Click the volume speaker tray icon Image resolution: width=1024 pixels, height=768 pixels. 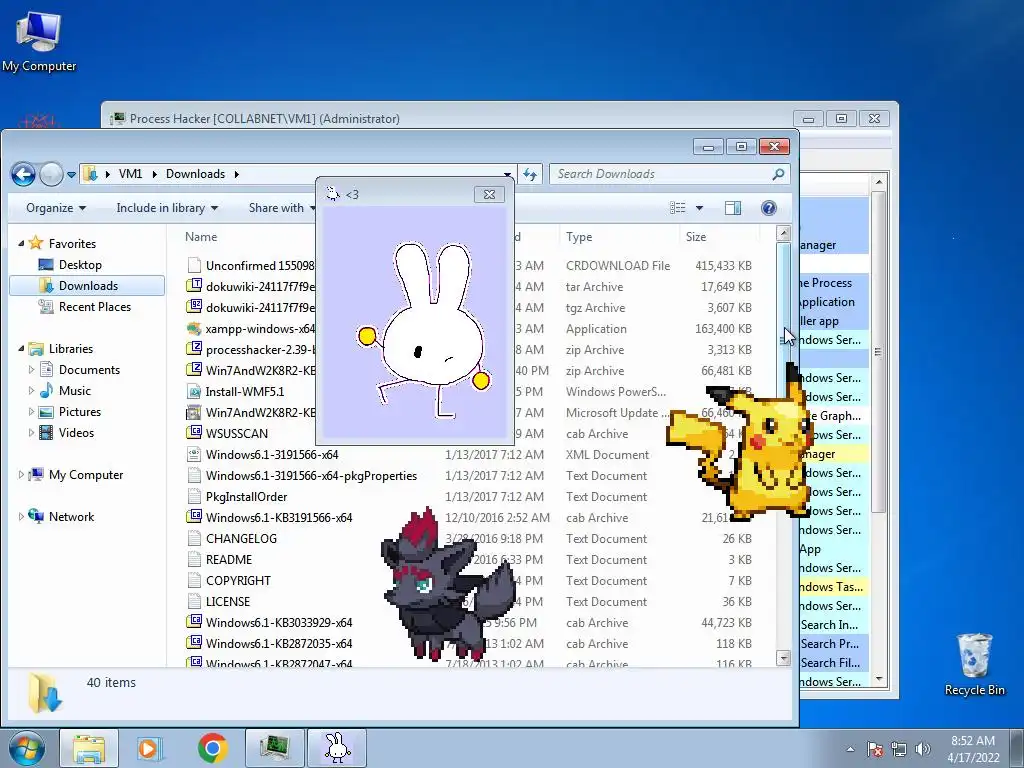(x=923, y=749)
